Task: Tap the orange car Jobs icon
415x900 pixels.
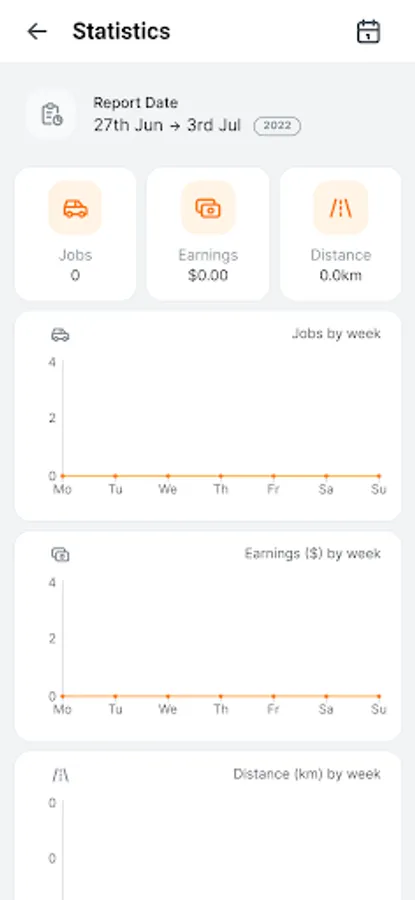Action: [x=75, y=208]
